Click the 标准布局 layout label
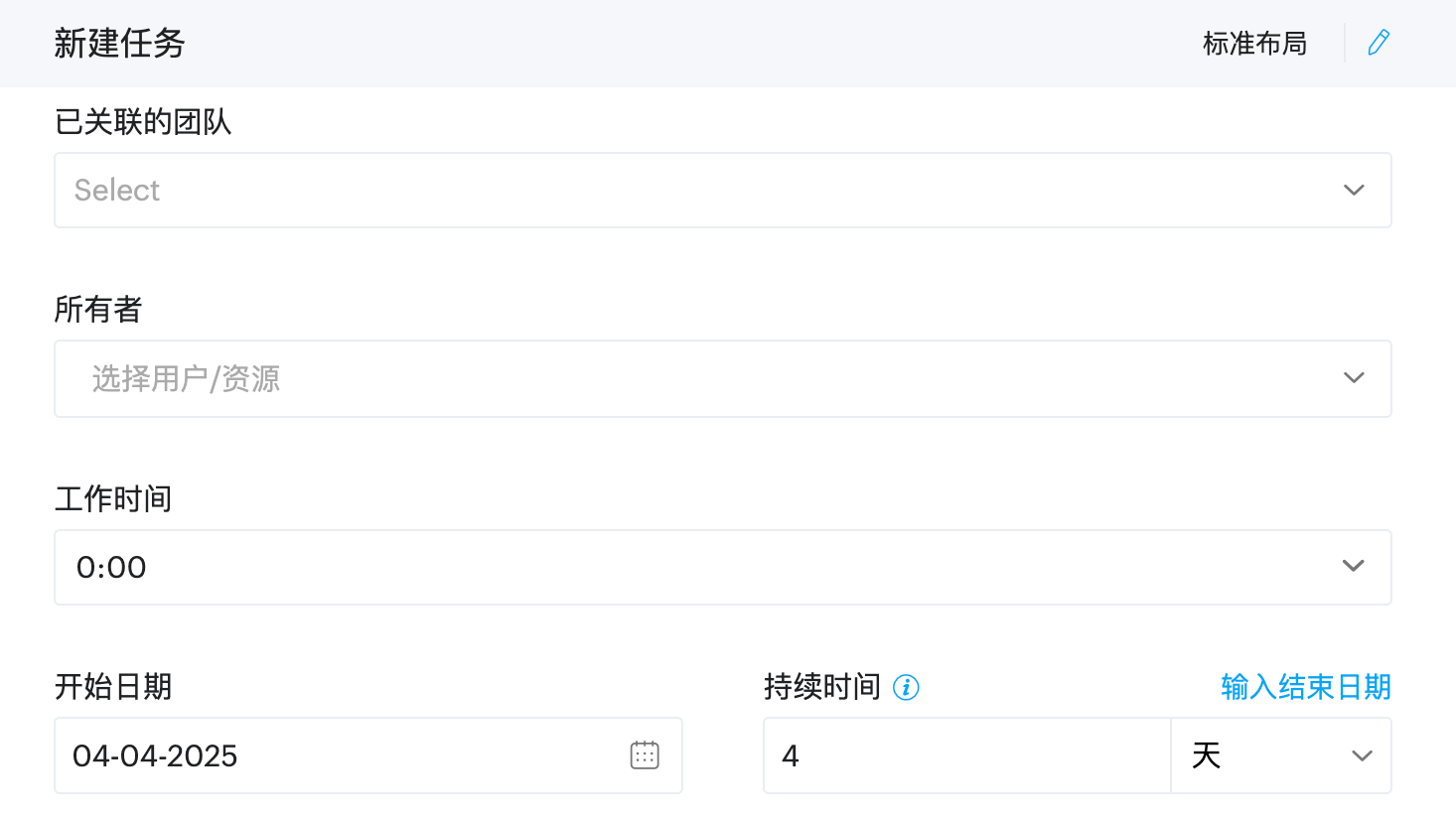 pyautogui.click(x=1254, y=44)
